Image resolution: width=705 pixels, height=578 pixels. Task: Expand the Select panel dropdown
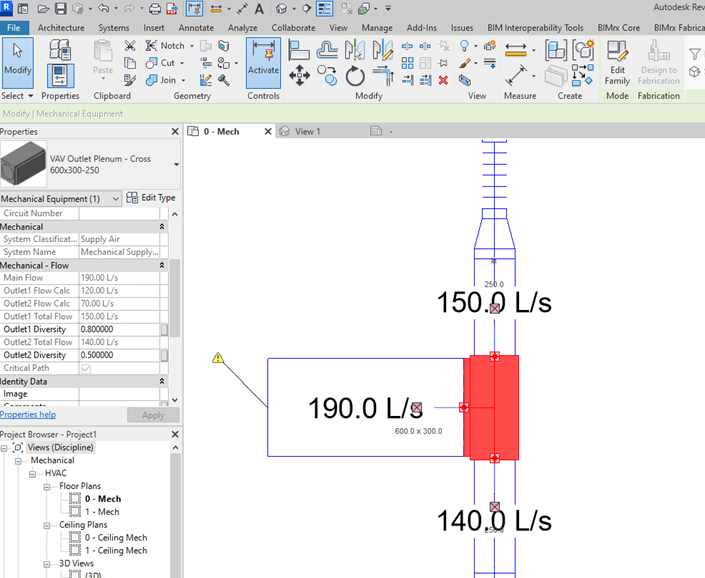[31, 96]
